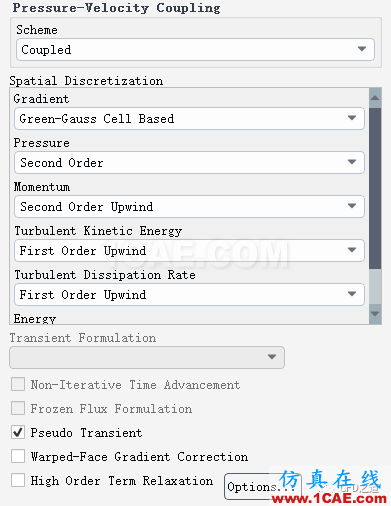The width and height of the screenshot is (391, 506).
Task: Click the Scheme dropdown arrow icon
Action: pyautogui.click(x=362, y=49)
